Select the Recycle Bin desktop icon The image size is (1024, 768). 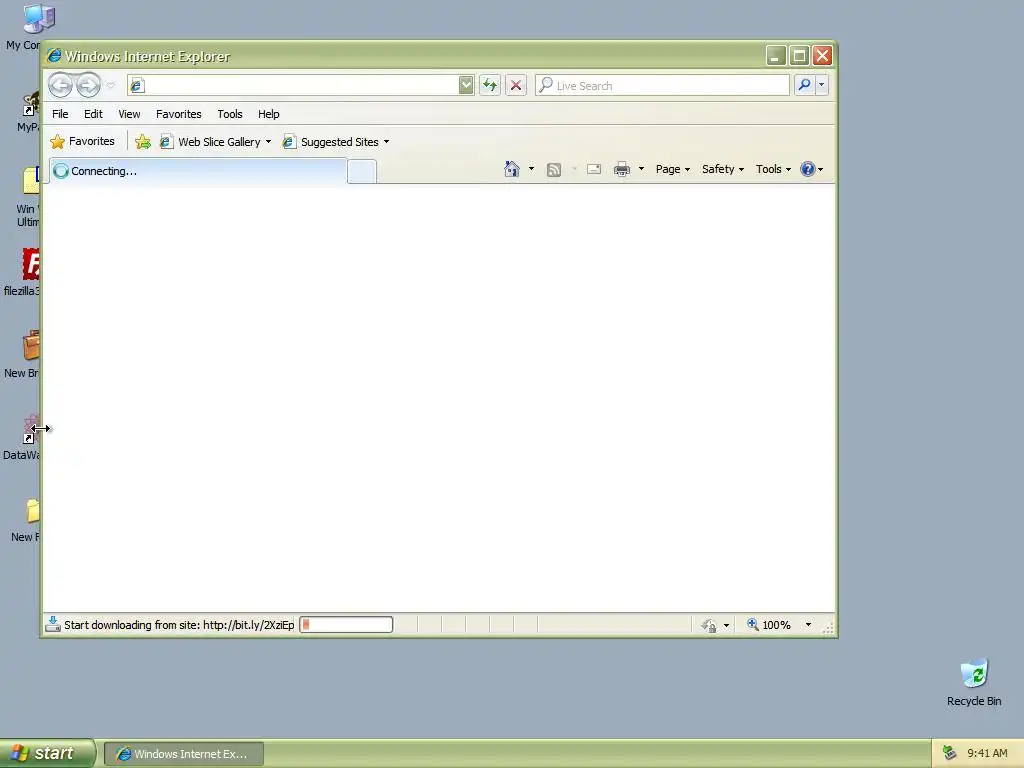(x=974, y=683)
